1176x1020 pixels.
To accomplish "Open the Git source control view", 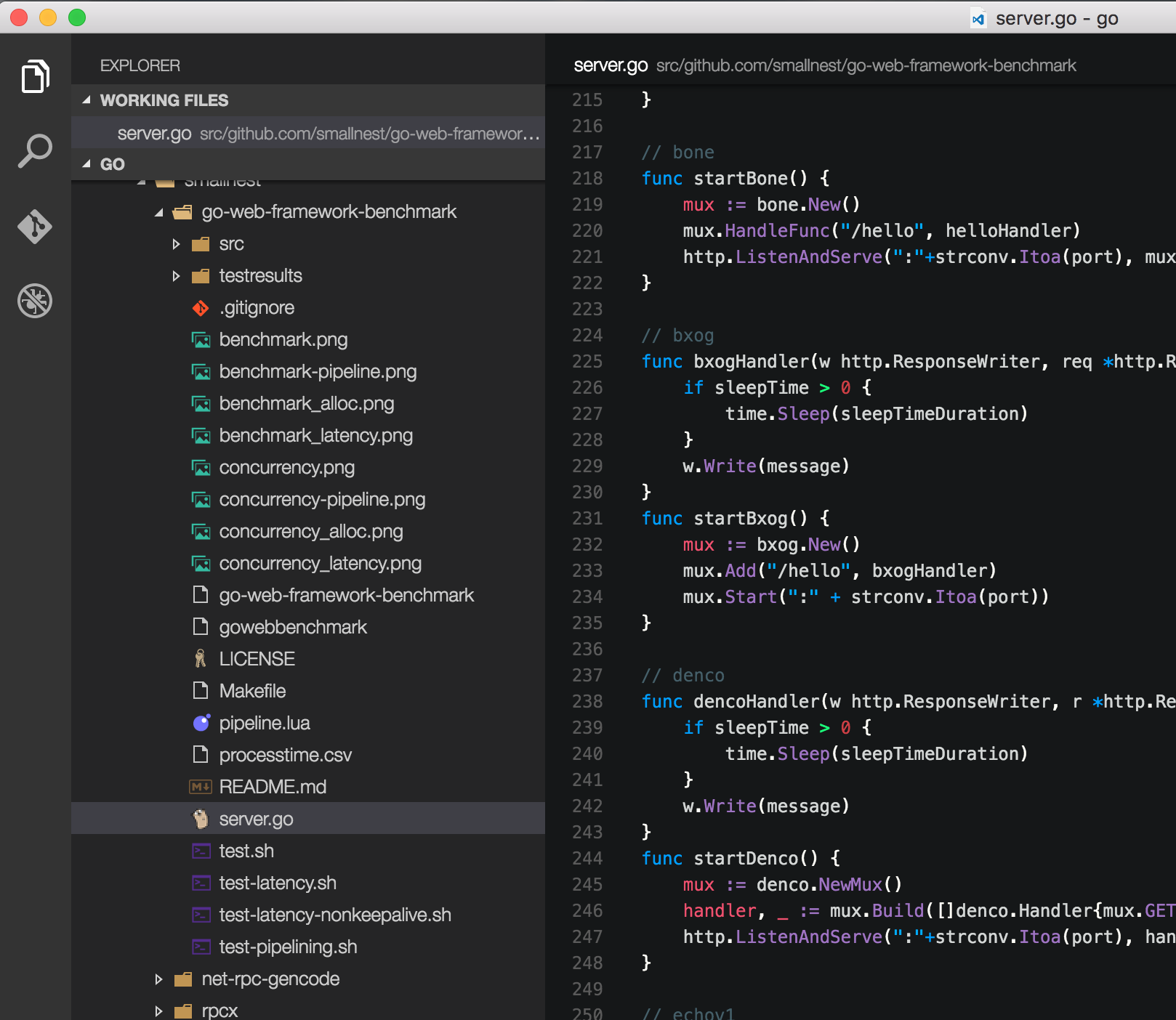I will [x=35, y=227].
